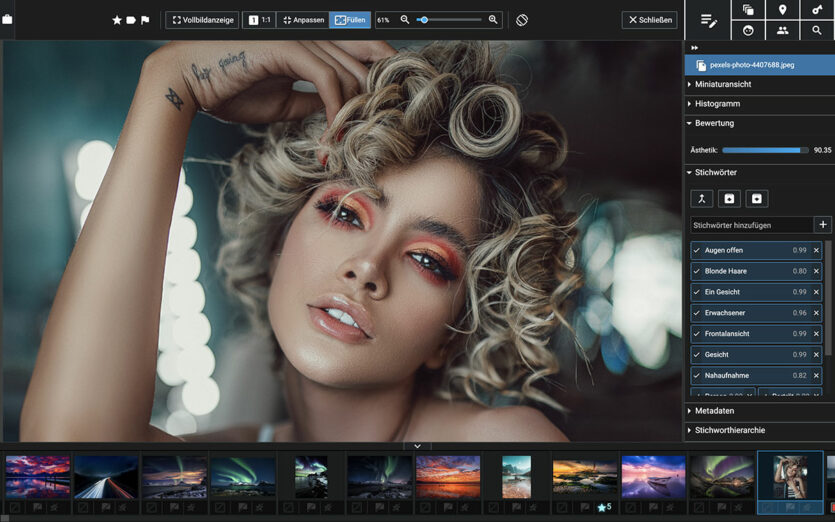Toggle the 'Blonde Haare' keyword checkmark
The height and width of the screenshot is (522, 835).
coord(697,271)
